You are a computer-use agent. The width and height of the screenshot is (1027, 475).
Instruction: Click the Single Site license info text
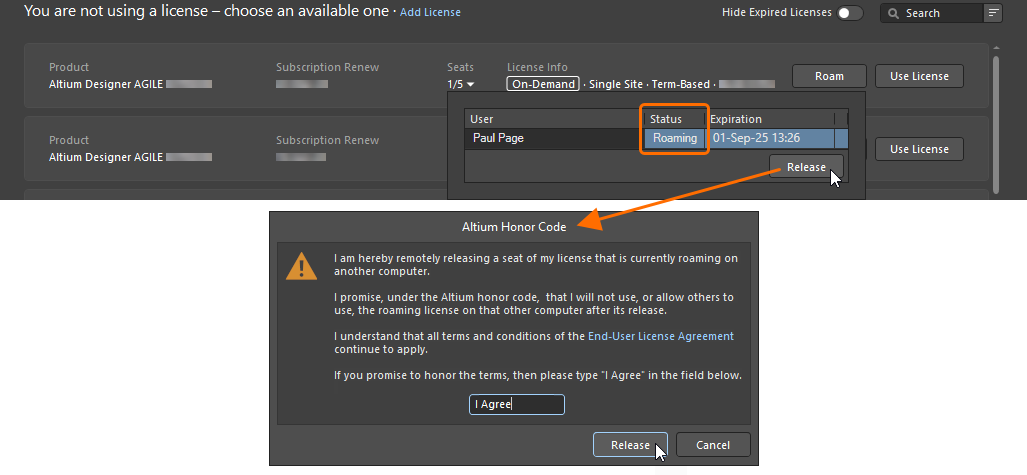[x=616, y=84]
